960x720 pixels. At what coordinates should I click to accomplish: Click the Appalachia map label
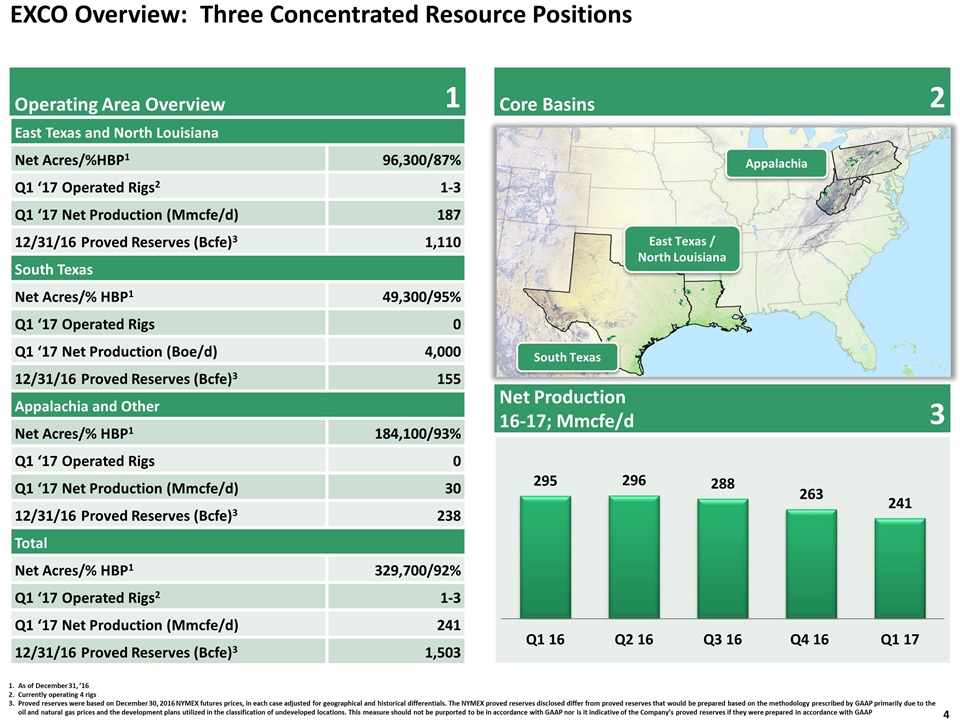[776, 163]
